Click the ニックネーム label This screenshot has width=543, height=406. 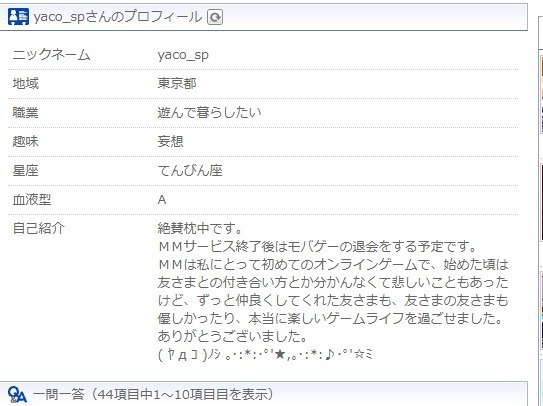click(51, 55)
